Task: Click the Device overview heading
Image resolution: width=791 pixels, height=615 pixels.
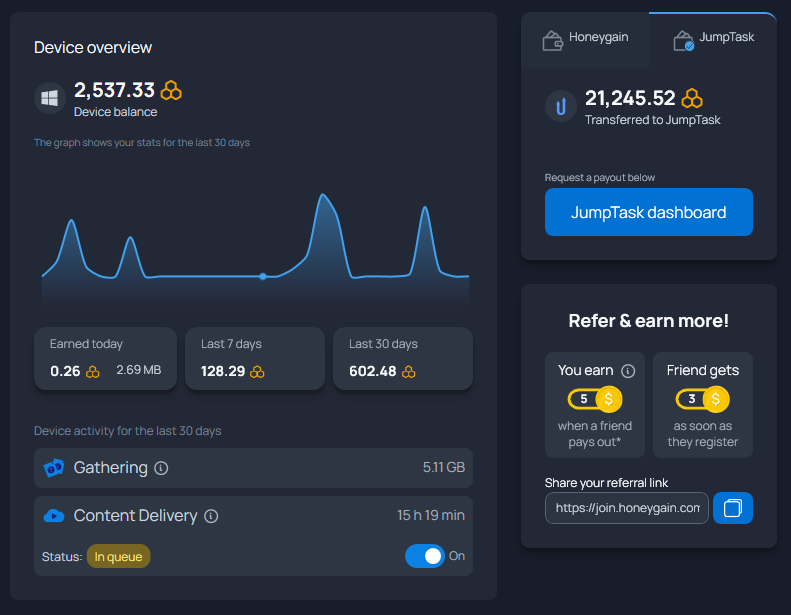Action: coord(93,47)
